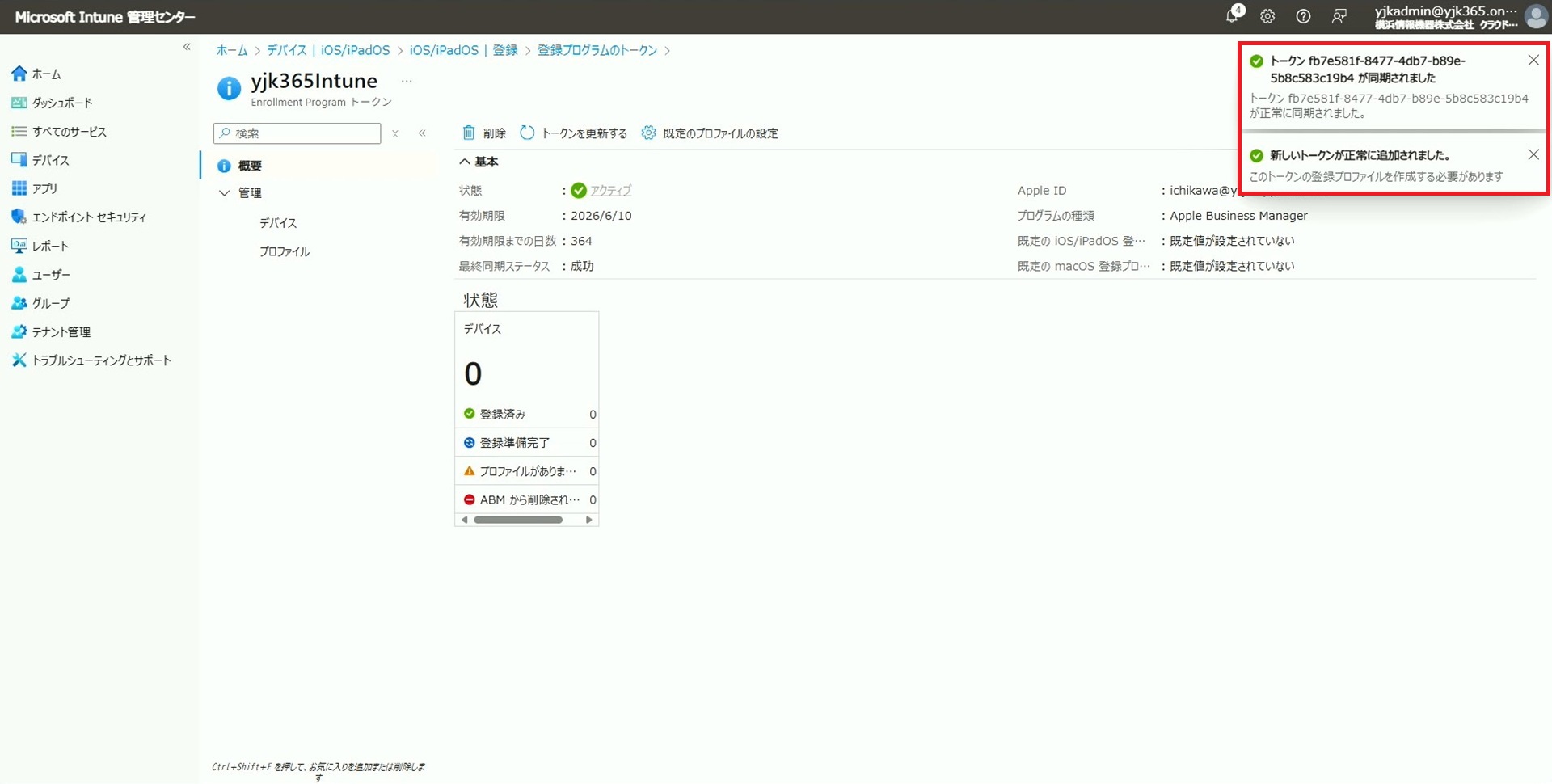The image size is (1552, 784).
Task: Click the プロファイルがありま… warning row
Action: pos(527,471)
